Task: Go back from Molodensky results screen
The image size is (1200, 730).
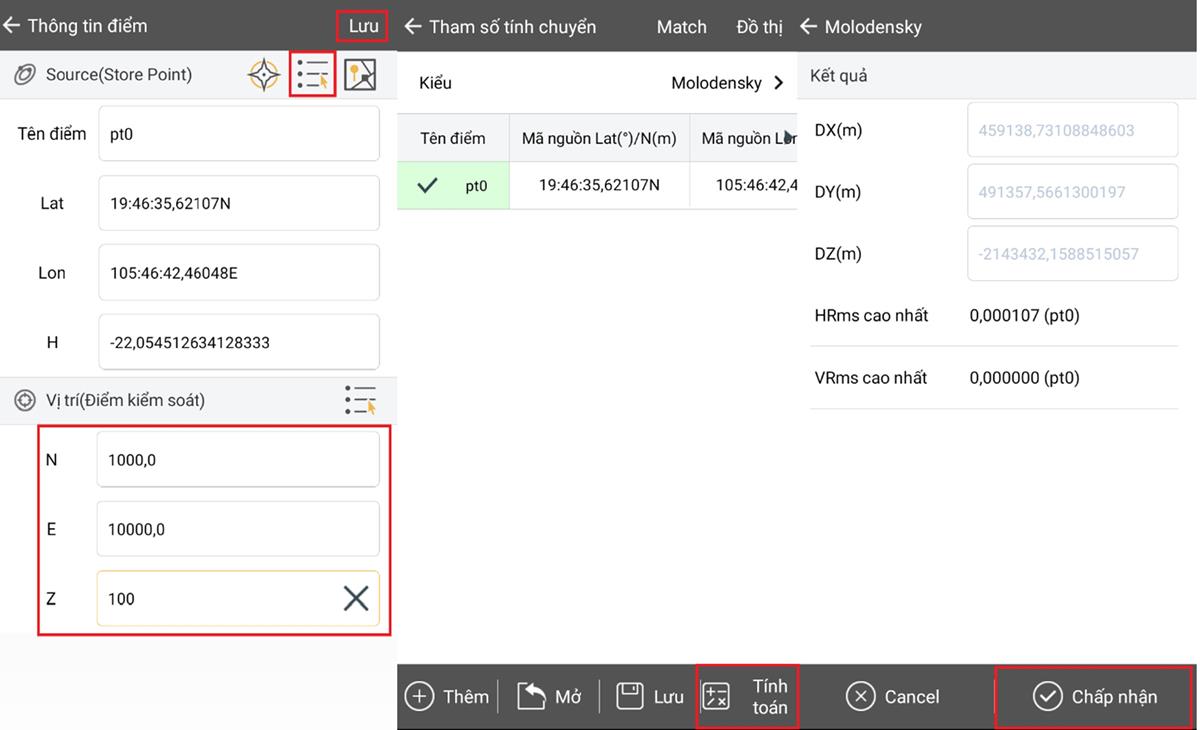Action: point(809,27)
